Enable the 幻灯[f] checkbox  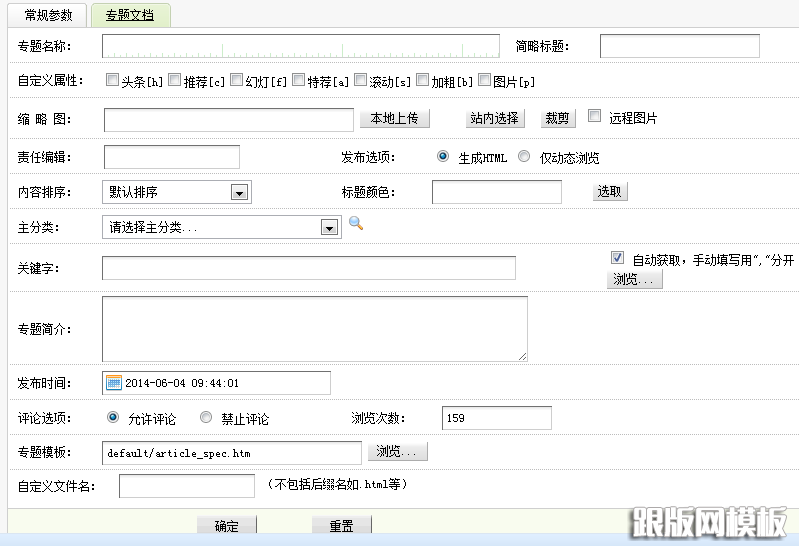tap(237, 80)
